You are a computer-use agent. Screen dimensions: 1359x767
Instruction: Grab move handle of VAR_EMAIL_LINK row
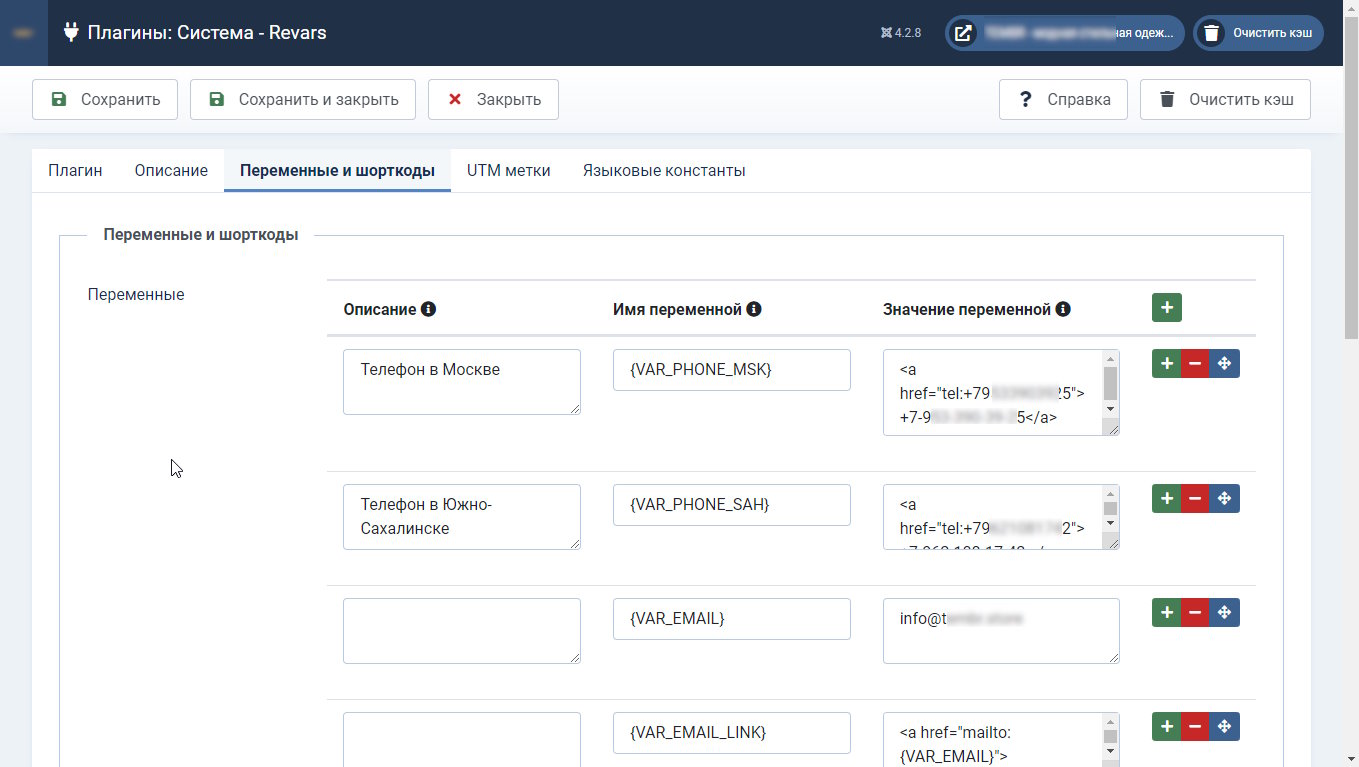coord(1225,727)
